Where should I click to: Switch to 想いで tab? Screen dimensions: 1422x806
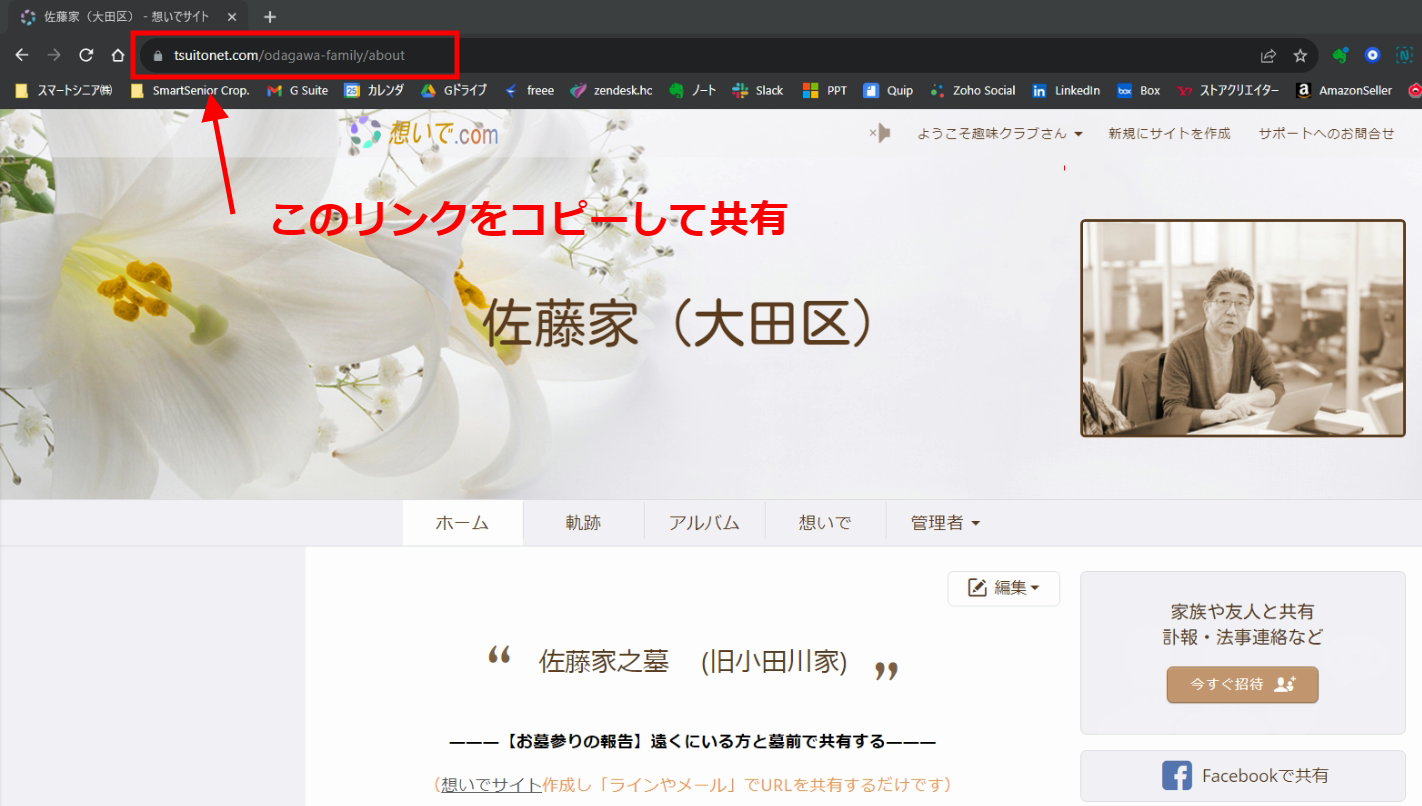(825, 523)
